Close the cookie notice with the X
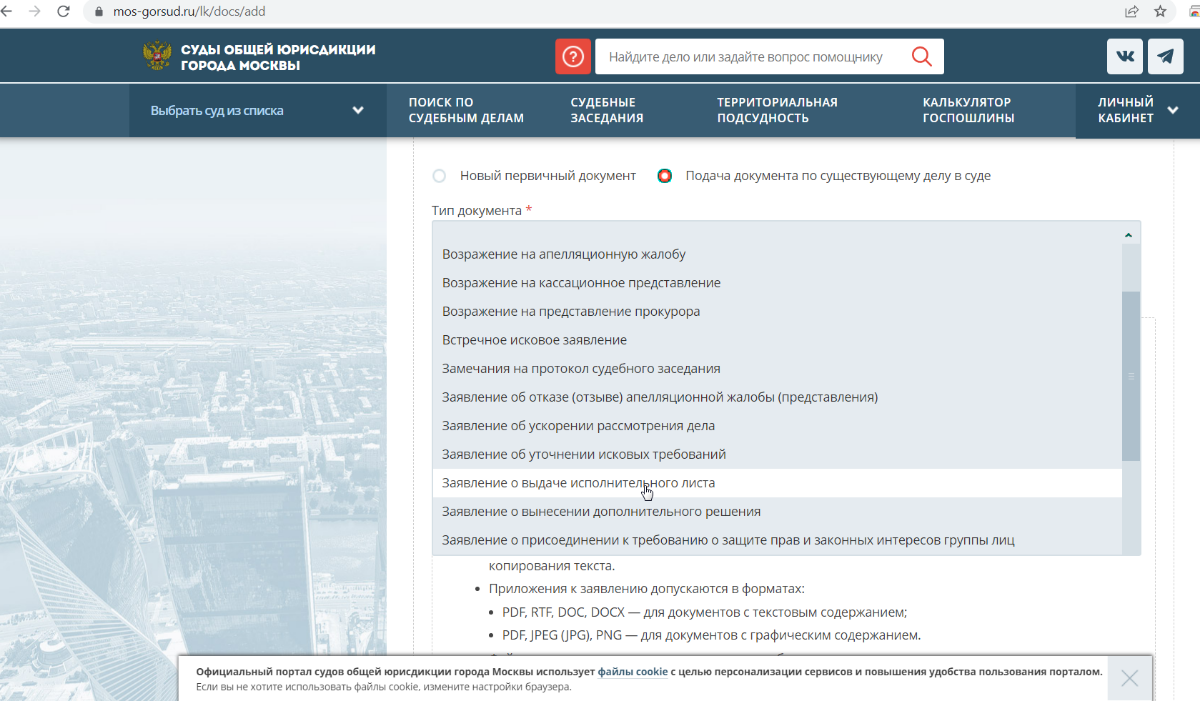Screen dimensions: 1200x701 click(1129, 678)
